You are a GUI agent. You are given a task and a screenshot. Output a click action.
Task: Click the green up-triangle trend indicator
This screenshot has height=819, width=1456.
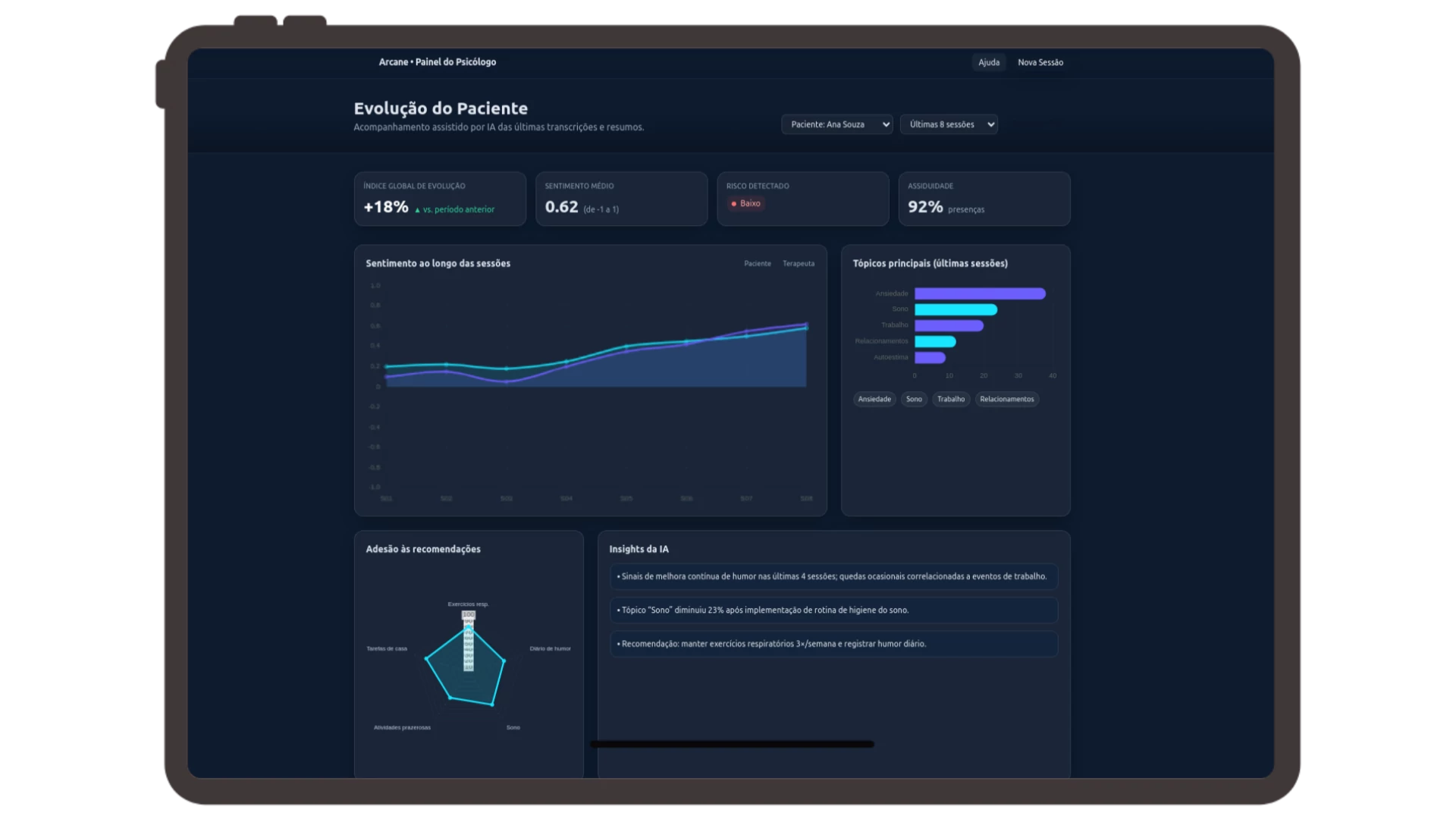[417, 210]
